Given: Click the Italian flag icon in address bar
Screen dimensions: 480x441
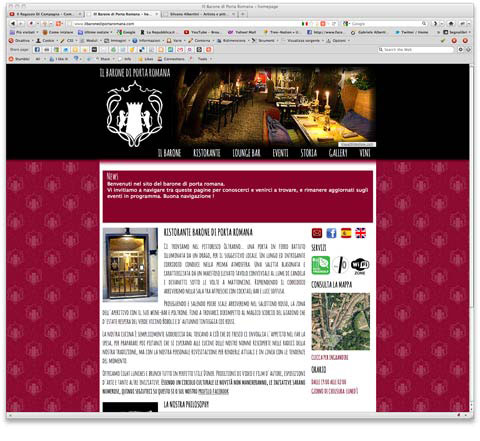Looking at the screenshot, I should click(x=305, y=24).
